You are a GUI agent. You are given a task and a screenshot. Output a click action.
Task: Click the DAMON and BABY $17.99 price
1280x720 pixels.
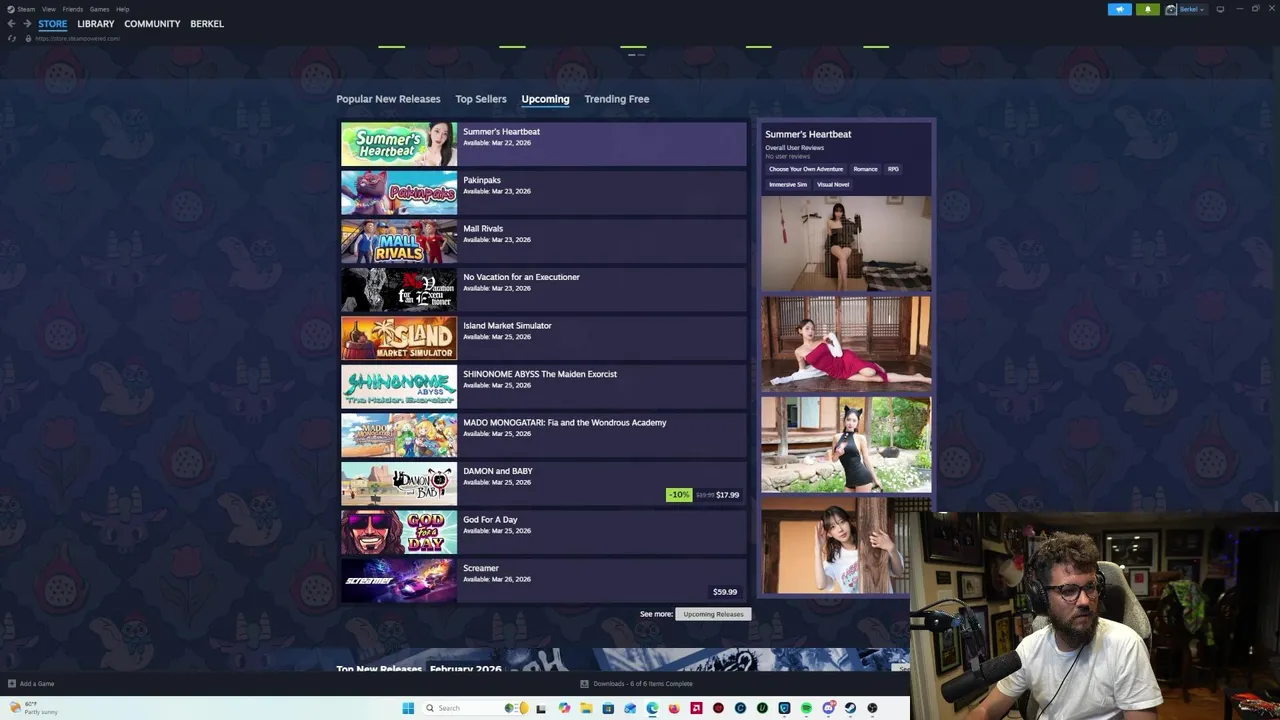(727, 495)
